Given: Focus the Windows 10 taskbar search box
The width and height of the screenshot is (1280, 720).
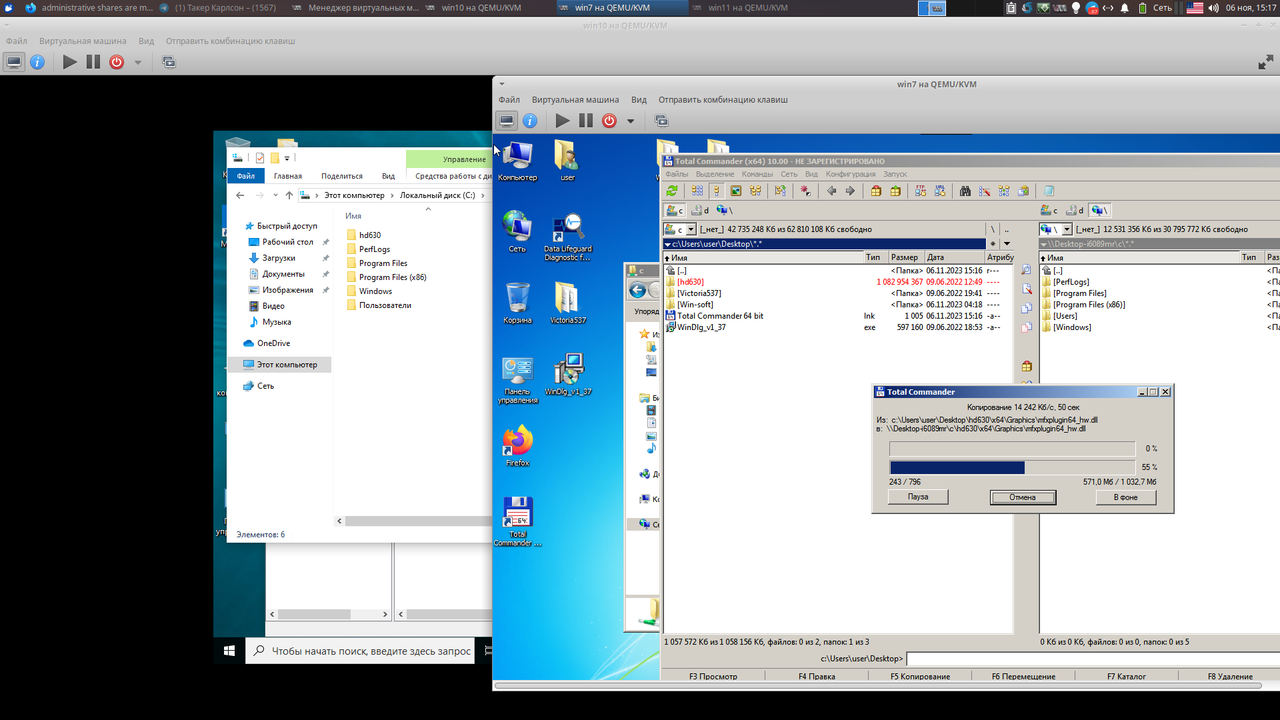Looking at the screenshot, I should (362, 651).
